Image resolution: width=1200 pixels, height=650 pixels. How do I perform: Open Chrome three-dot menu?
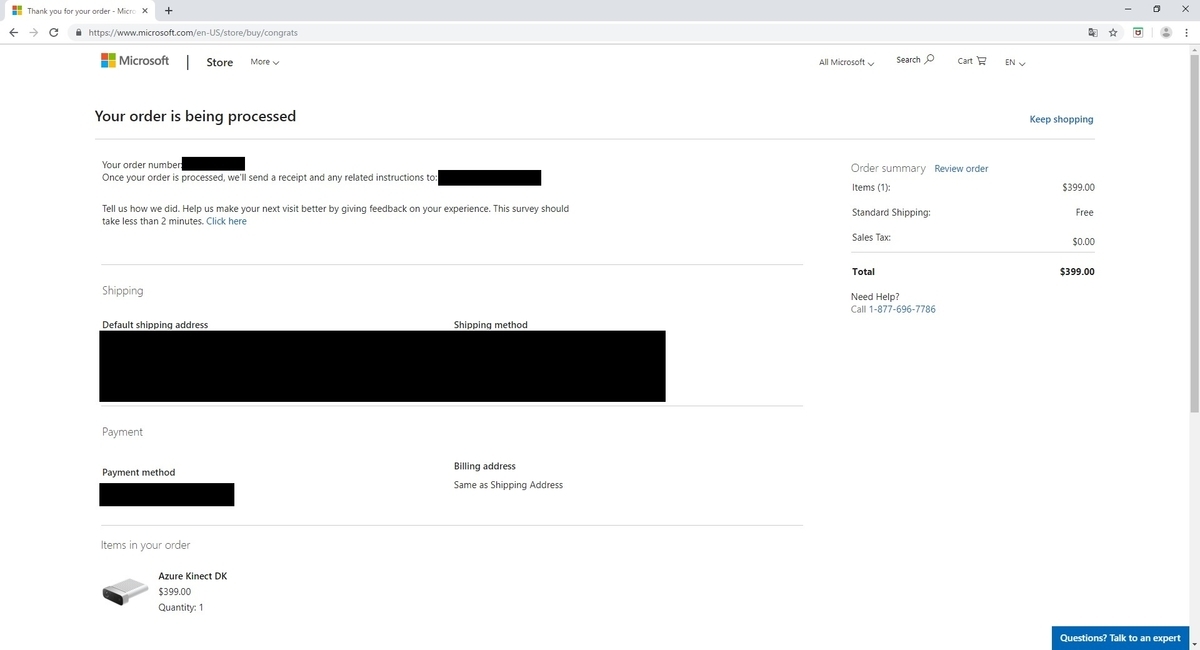(1187, 32)
